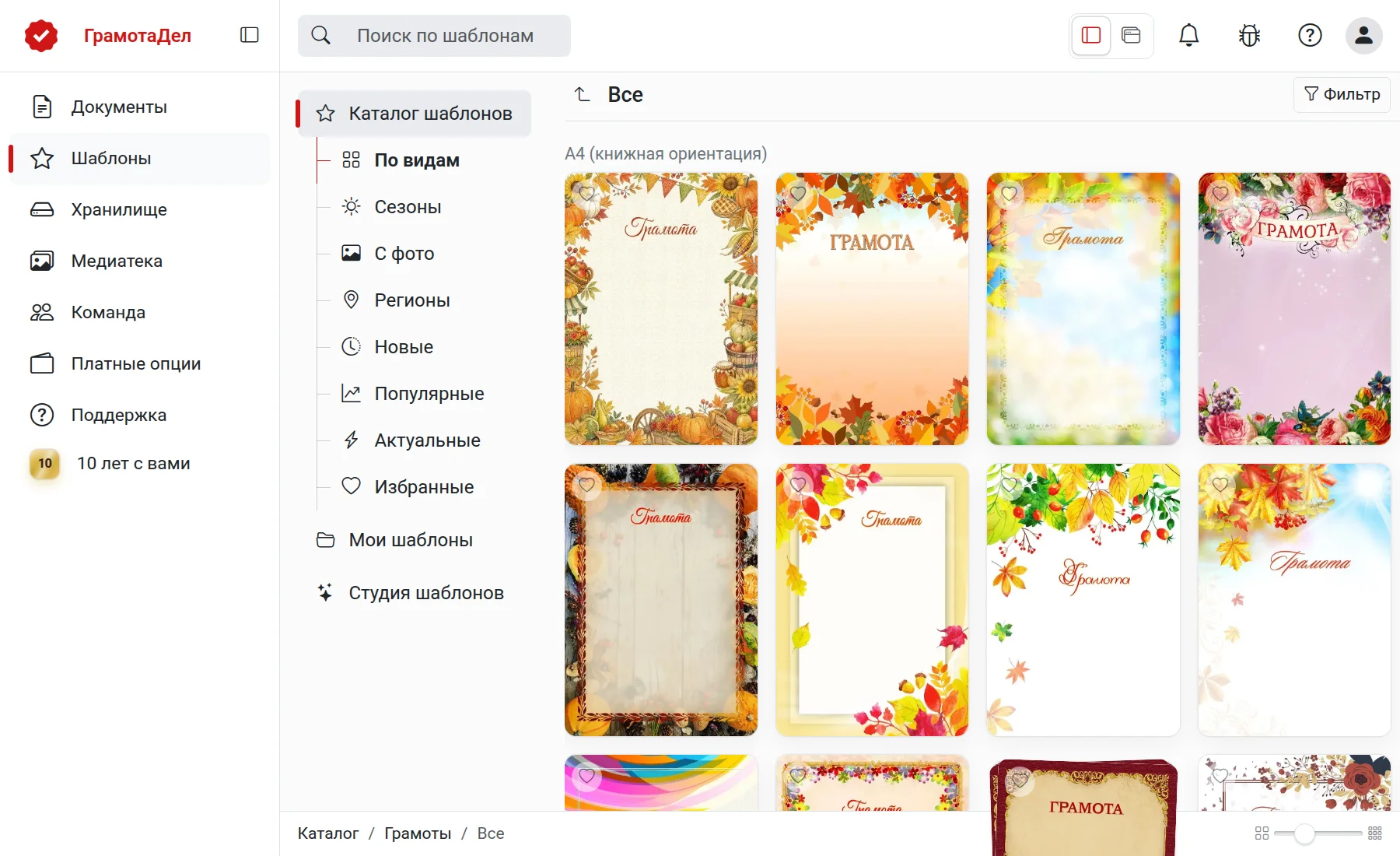Click the А4 (книжная ориентация) section label
Screen dimensions: 1400x856
[666, 154]
